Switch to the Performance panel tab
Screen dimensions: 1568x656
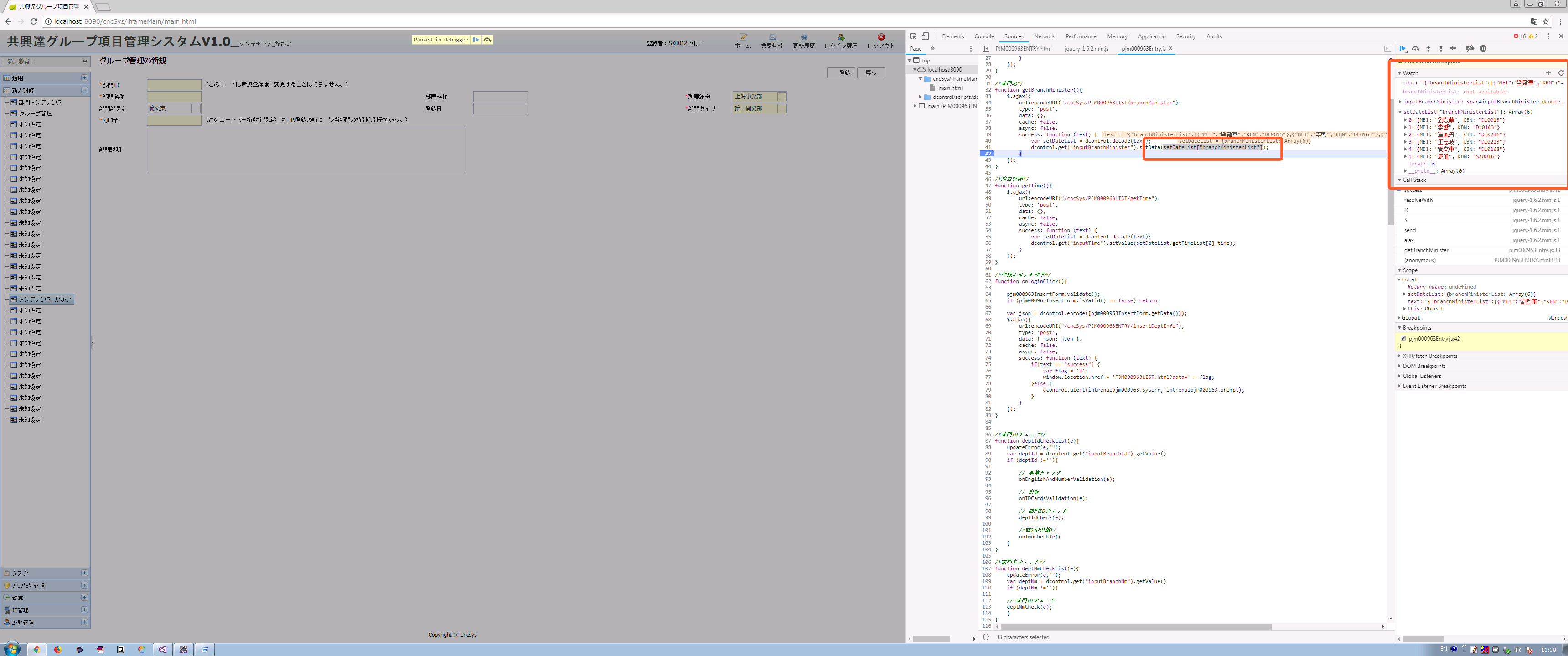click(1081, 36)
